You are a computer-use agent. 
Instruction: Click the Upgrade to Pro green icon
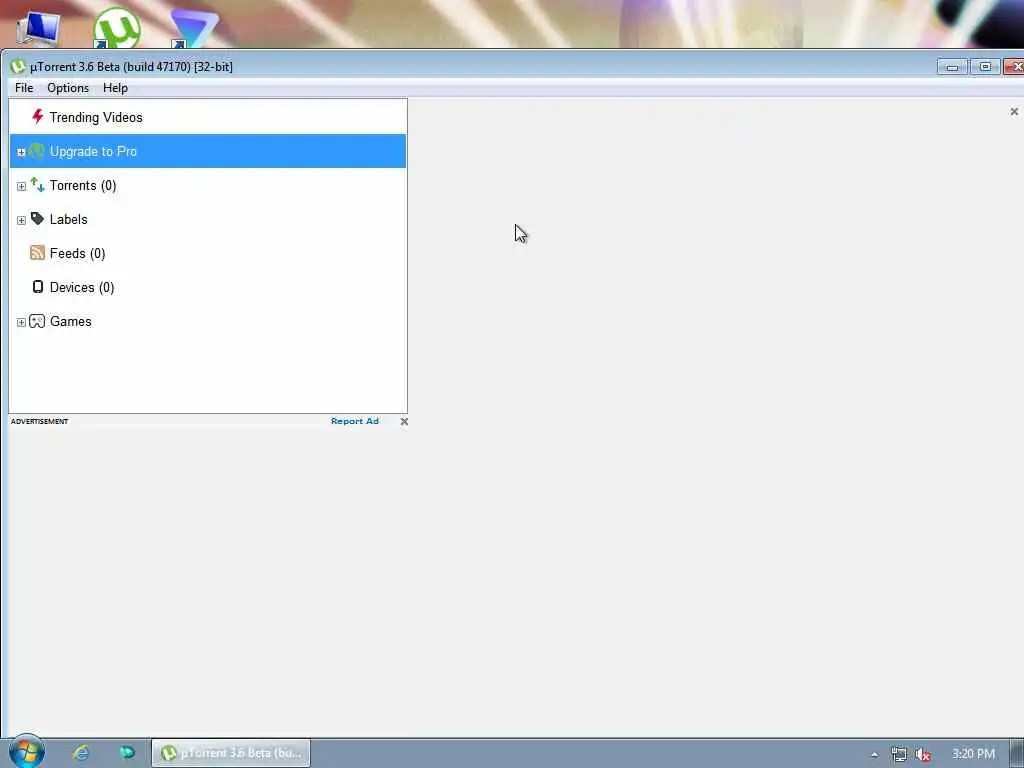(x=37, y=151)
